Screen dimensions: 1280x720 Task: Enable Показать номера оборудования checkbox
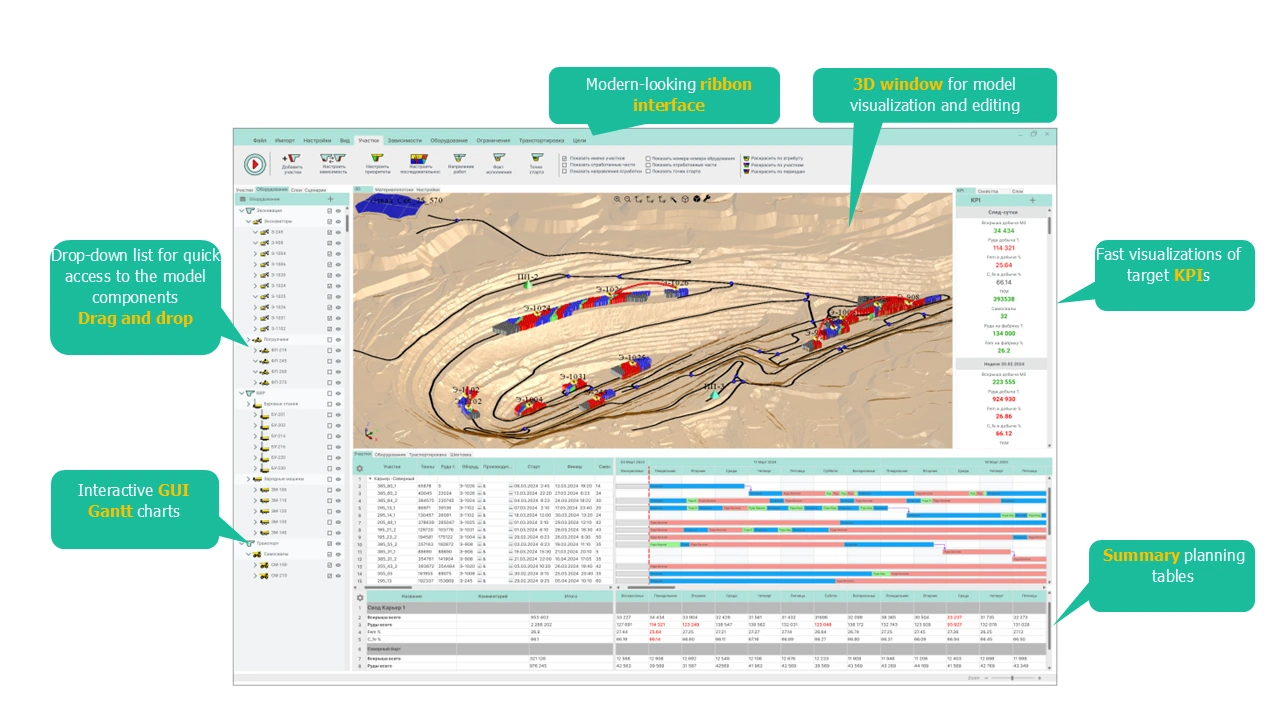pyautogui.click(x=648, y=158)
